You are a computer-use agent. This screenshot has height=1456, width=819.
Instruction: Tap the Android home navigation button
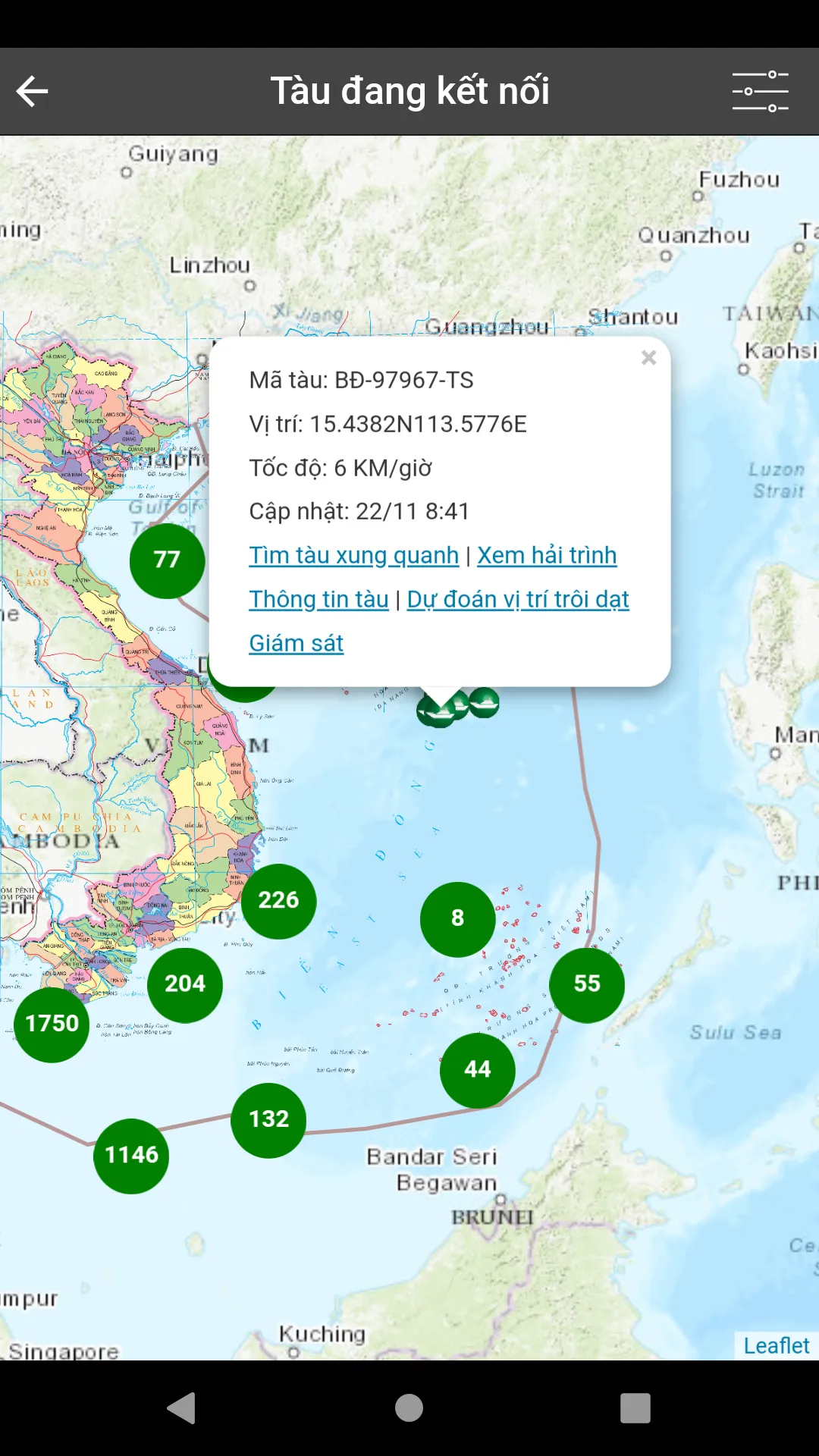[x=409, y=1408]
